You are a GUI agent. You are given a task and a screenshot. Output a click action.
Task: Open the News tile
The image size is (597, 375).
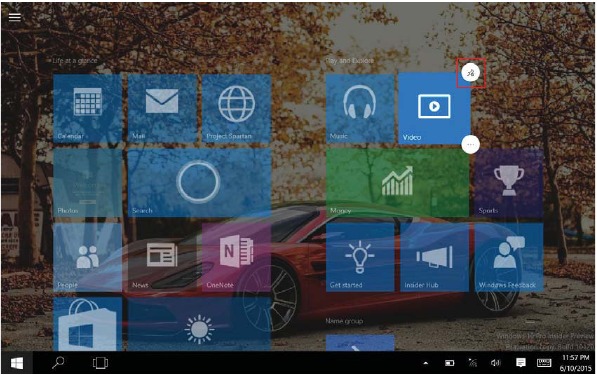162,257
